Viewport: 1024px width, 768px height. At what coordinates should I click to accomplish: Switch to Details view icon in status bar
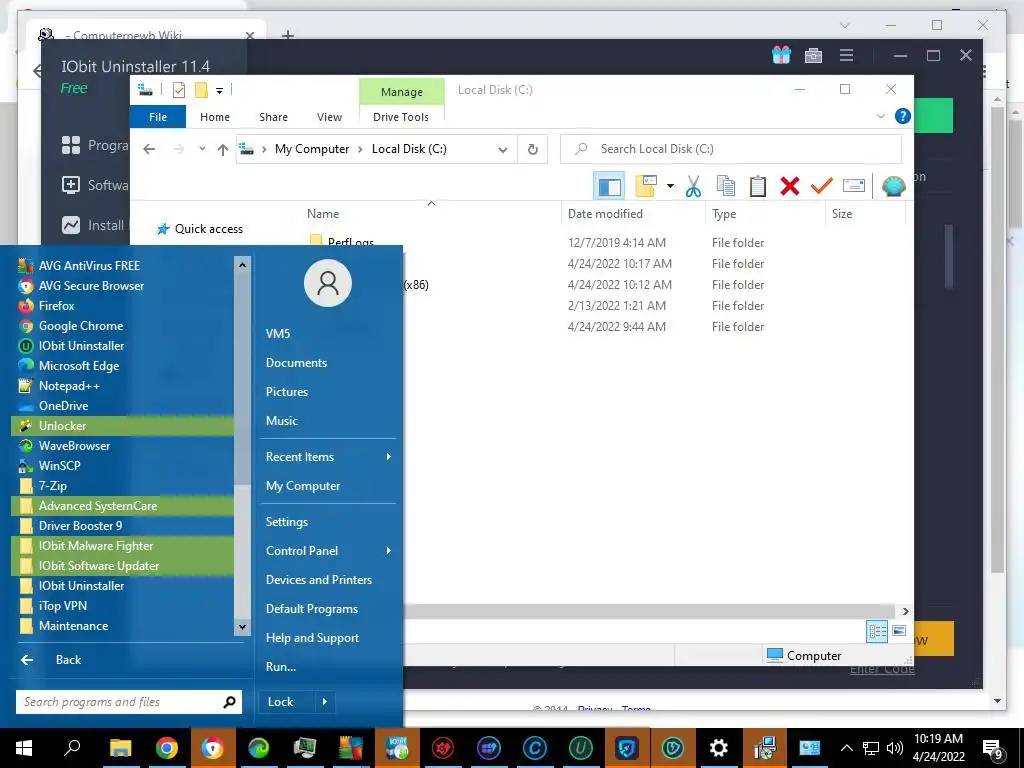point(877,631)
